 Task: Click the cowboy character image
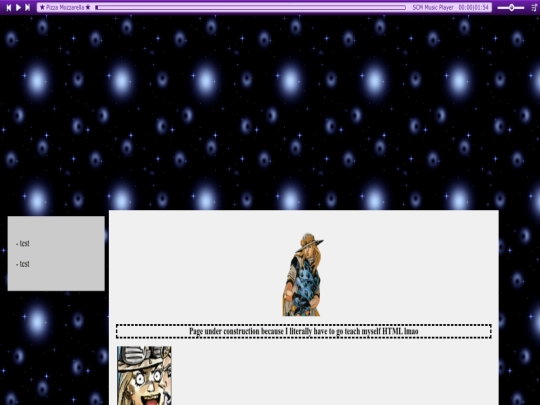[x=303, y=274]
